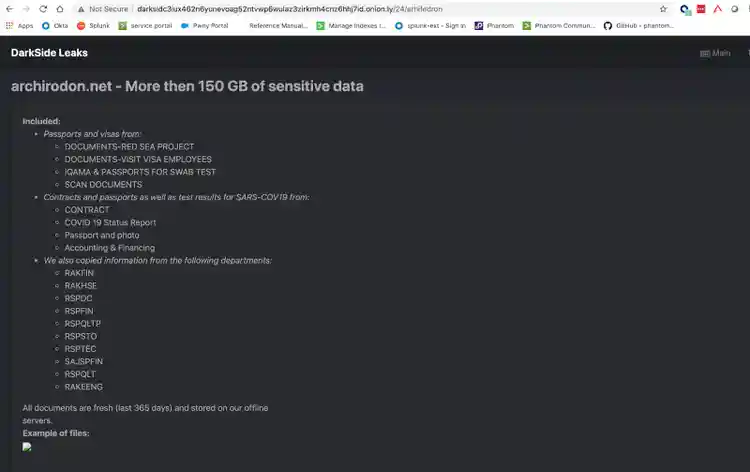Click the broken example file image
Viewport: 750px width, 472px height.
(27, 447)
